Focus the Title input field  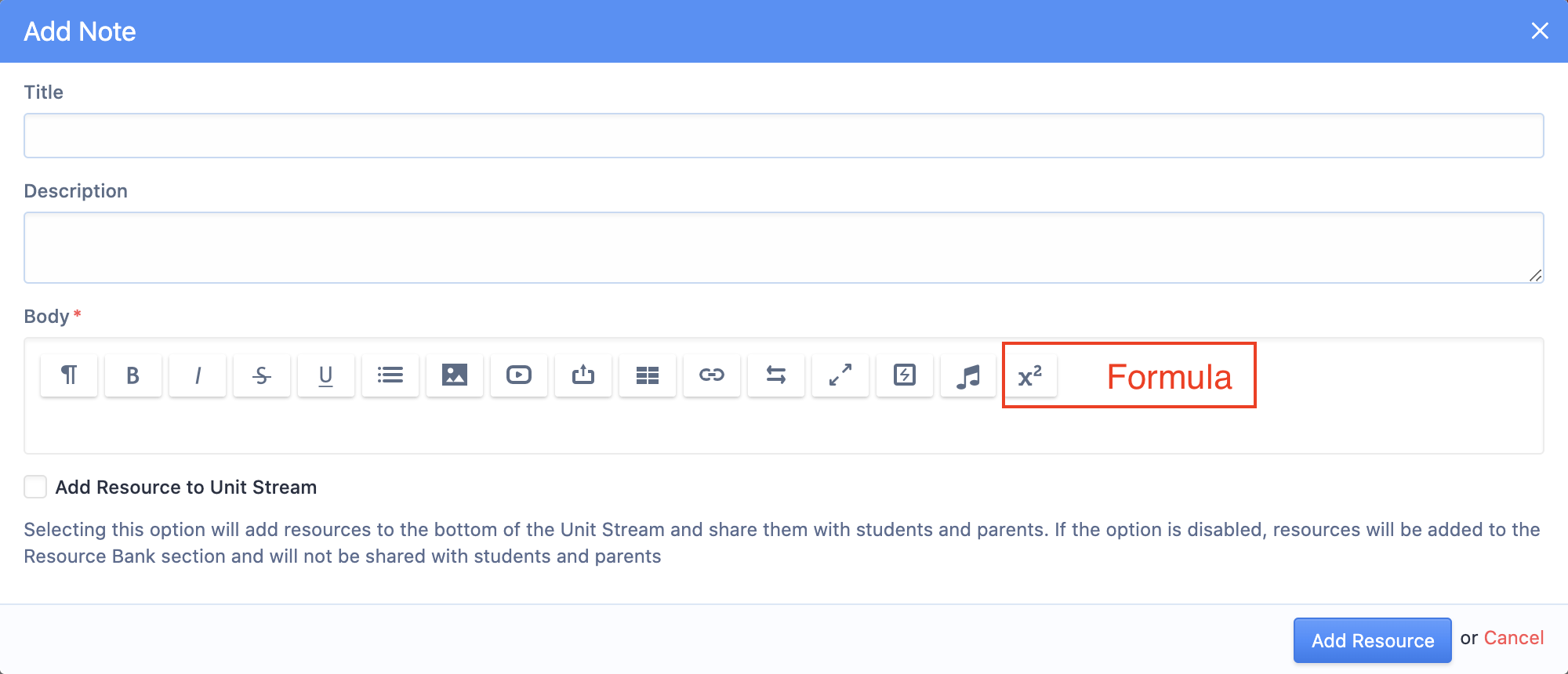tap(784, 136)
